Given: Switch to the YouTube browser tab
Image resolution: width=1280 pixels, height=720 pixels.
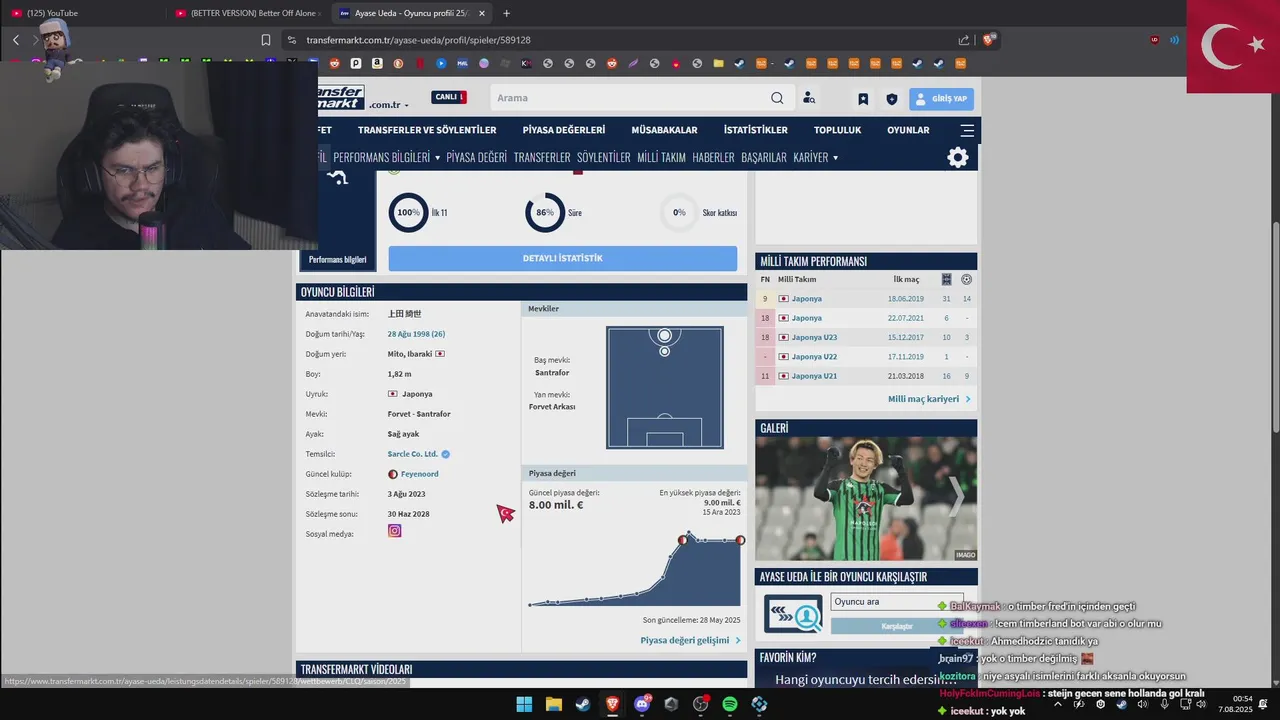Looking at the screenshot, I should click(80, 13).
